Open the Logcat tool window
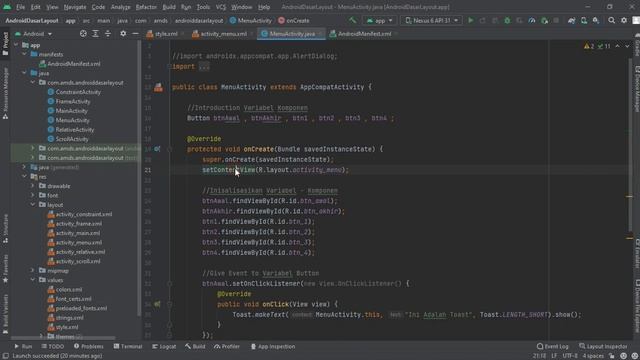 164,346
